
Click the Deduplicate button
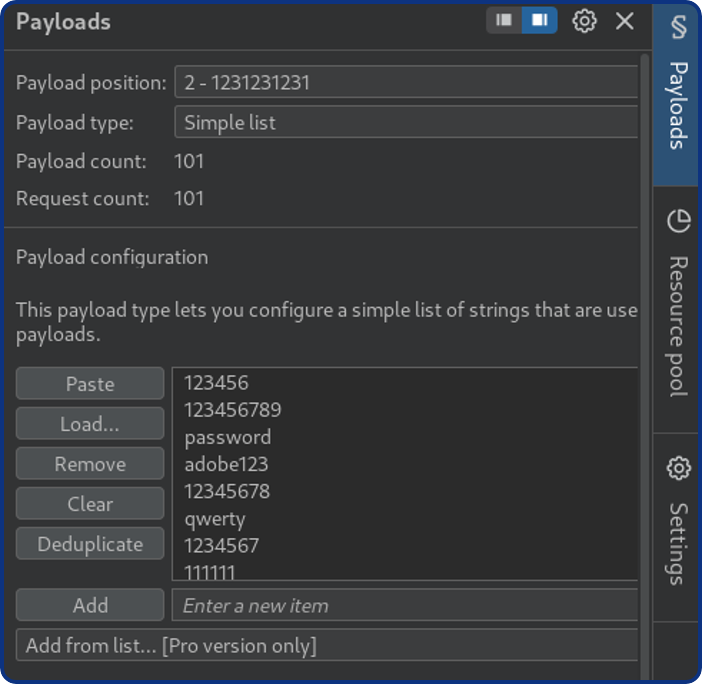[90, 543]
